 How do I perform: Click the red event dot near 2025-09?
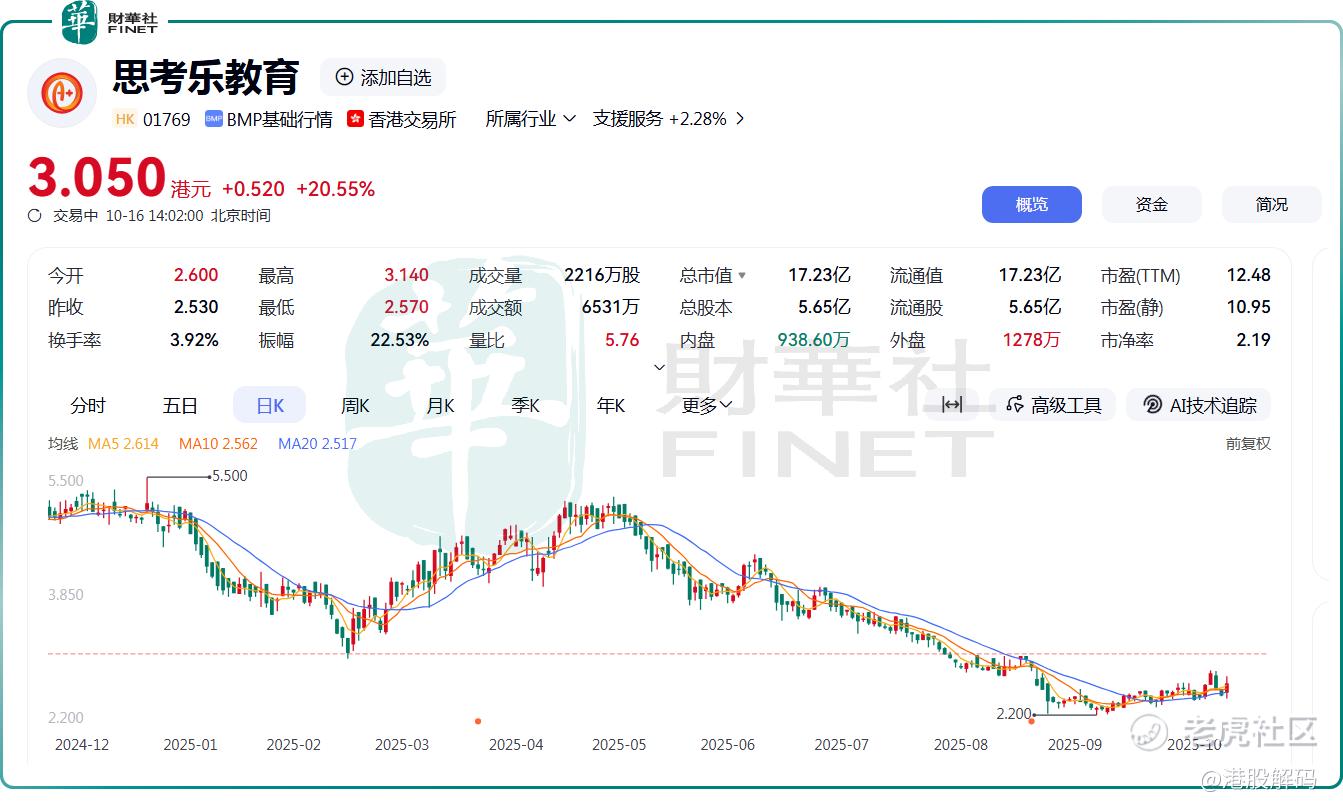(x=1032, y=721)
